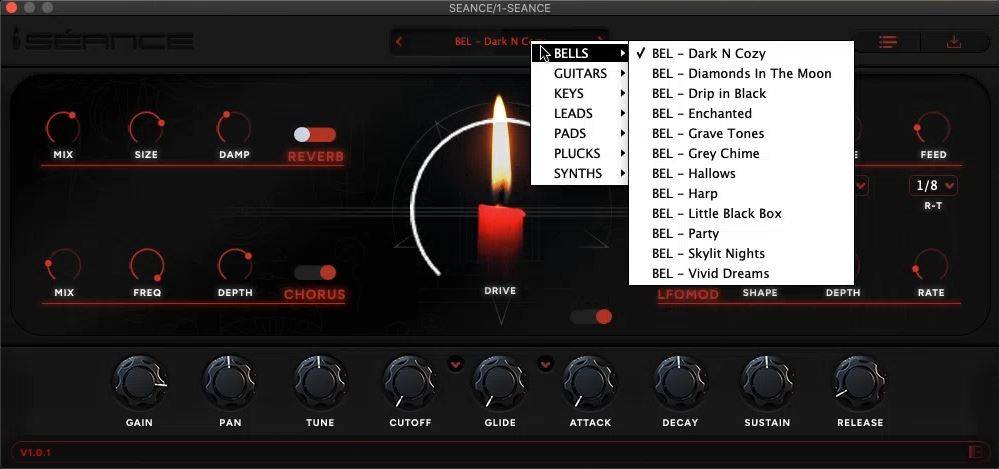Pick BEL - Skylit Nights preset
The height and width of the screenshot is (469, 999).
pos(741,254)
